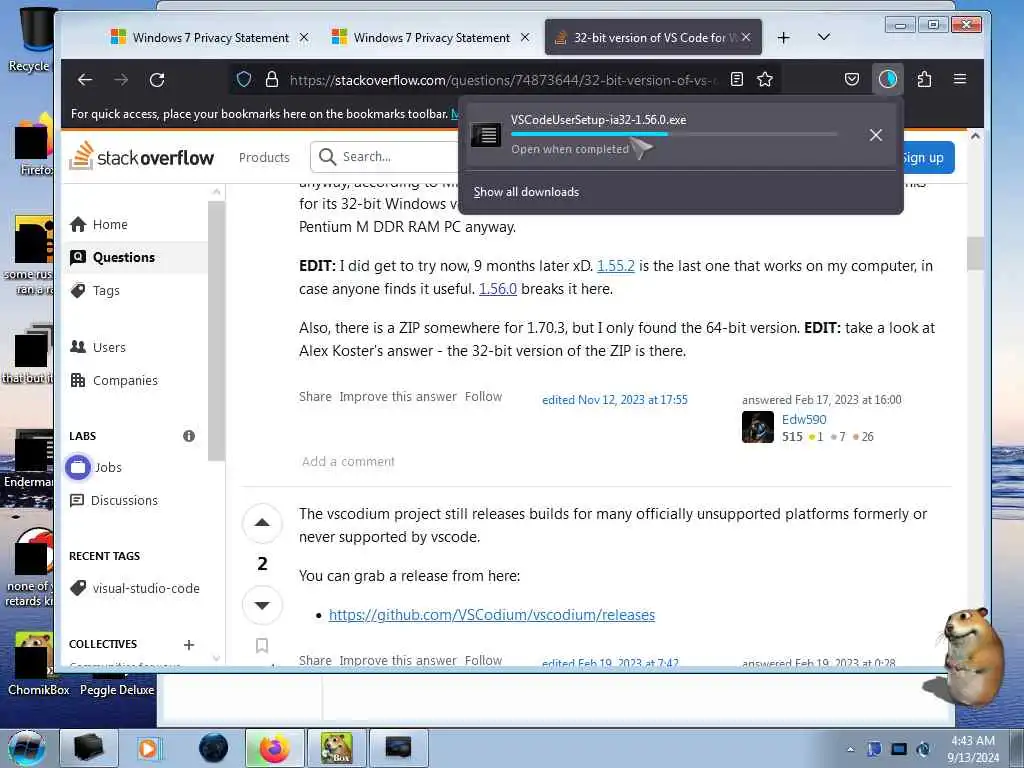
Task: Open a new browser tab
Action: point(784,38)
